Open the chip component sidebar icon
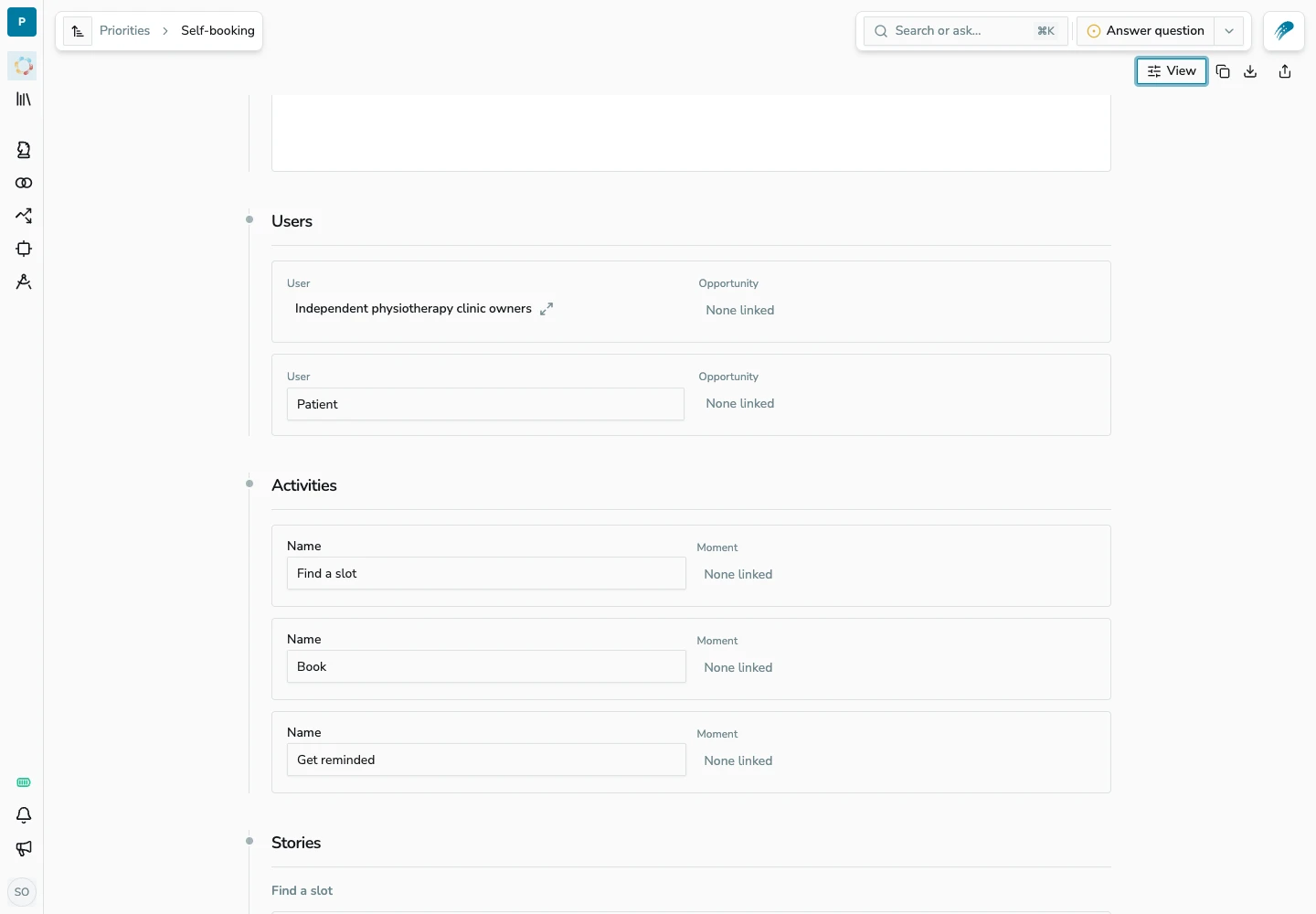1316x914 pixels. point(24,249)
